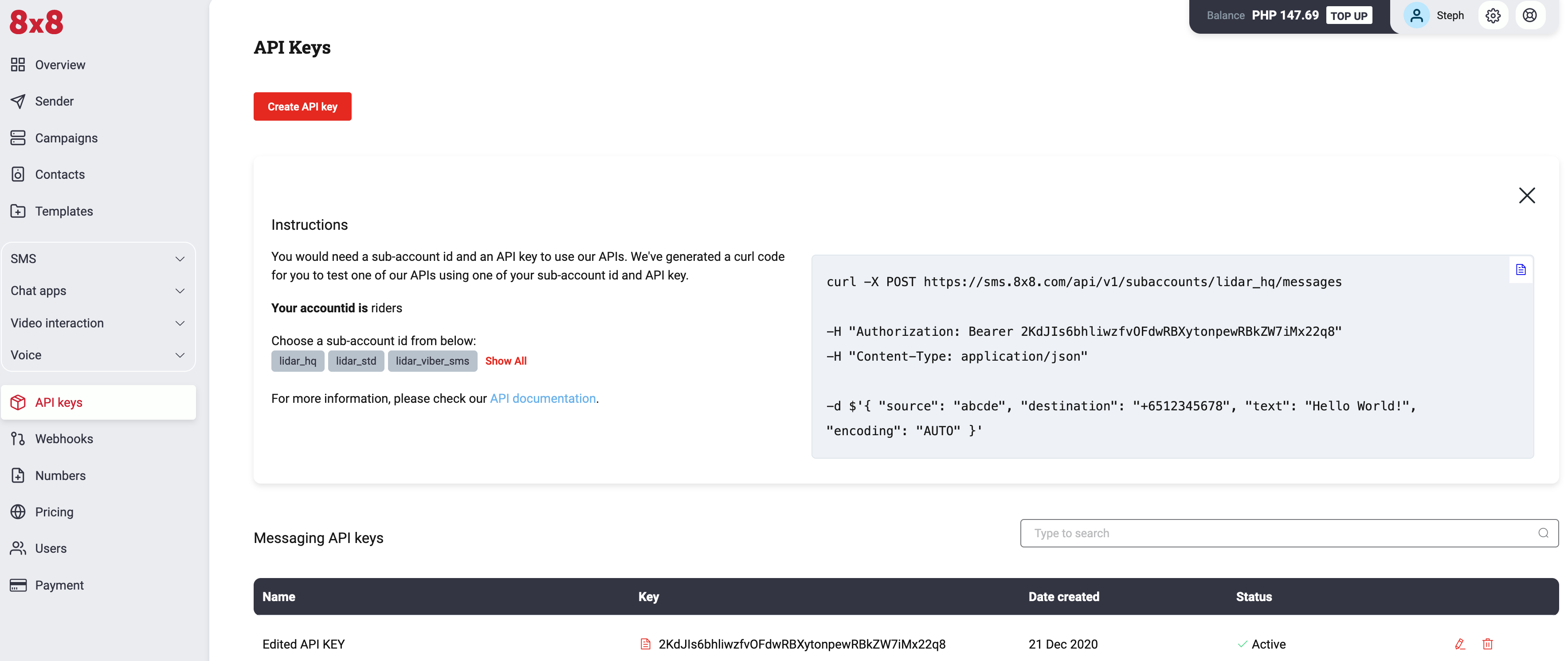Open the help lifebuoy icon
This screenshot has height=661, width=1568.
coord(1530,15)
